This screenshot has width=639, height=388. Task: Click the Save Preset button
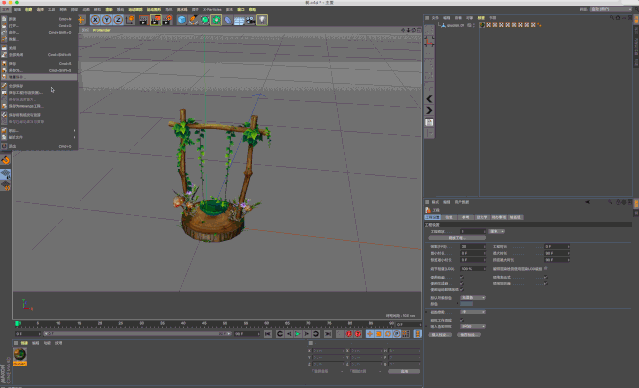469,335
